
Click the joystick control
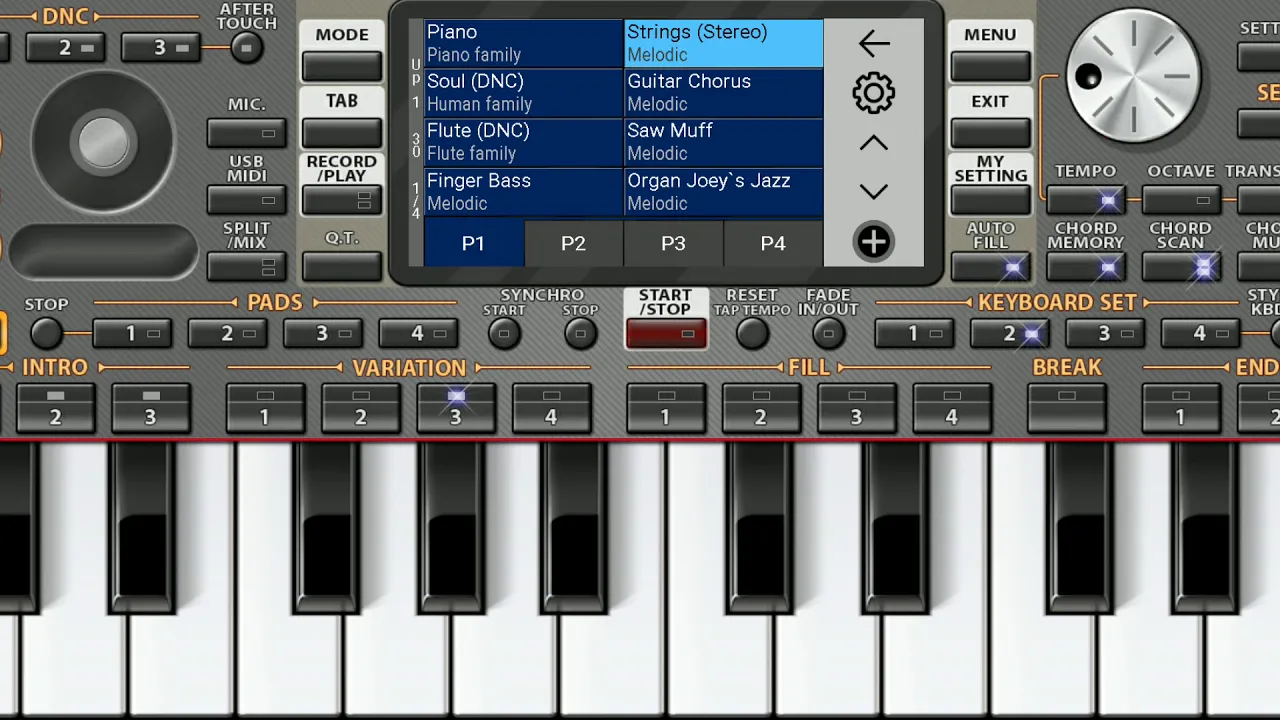[103, 142]
